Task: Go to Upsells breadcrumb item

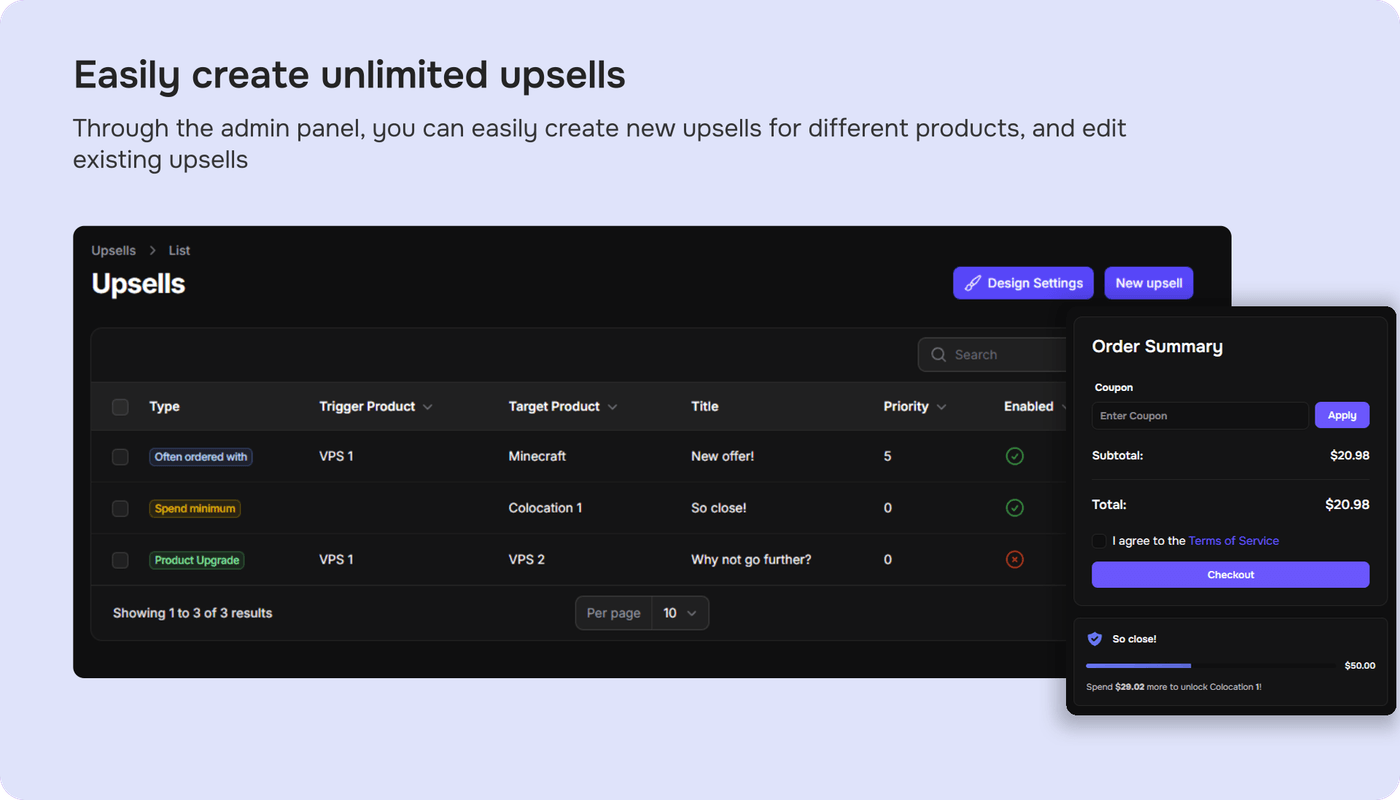Action: (113, 251)
